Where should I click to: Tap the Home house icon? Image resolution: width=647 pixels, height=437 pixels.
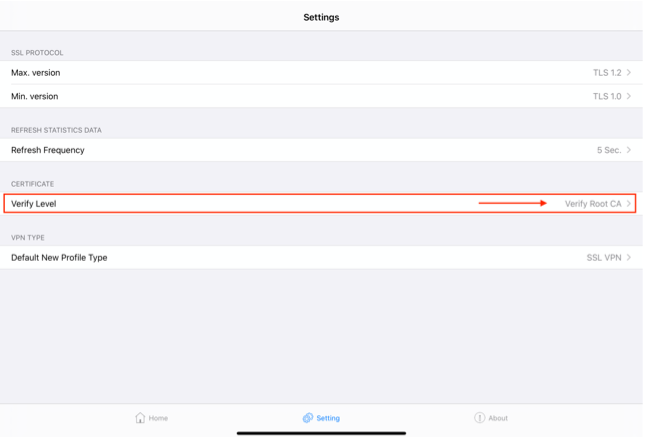tap(141, 418)
